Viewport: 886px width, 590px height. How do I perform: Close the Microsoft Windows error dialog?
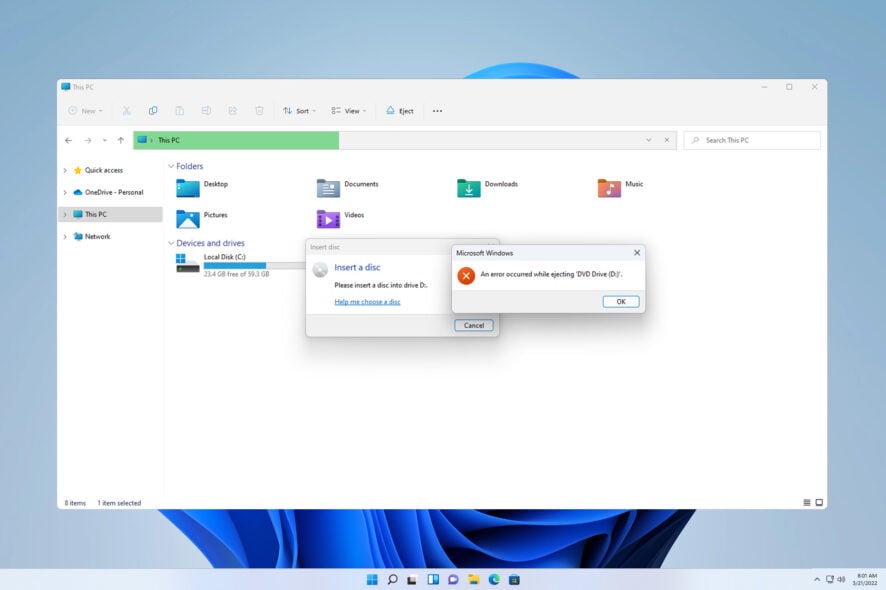click(637, 253)
